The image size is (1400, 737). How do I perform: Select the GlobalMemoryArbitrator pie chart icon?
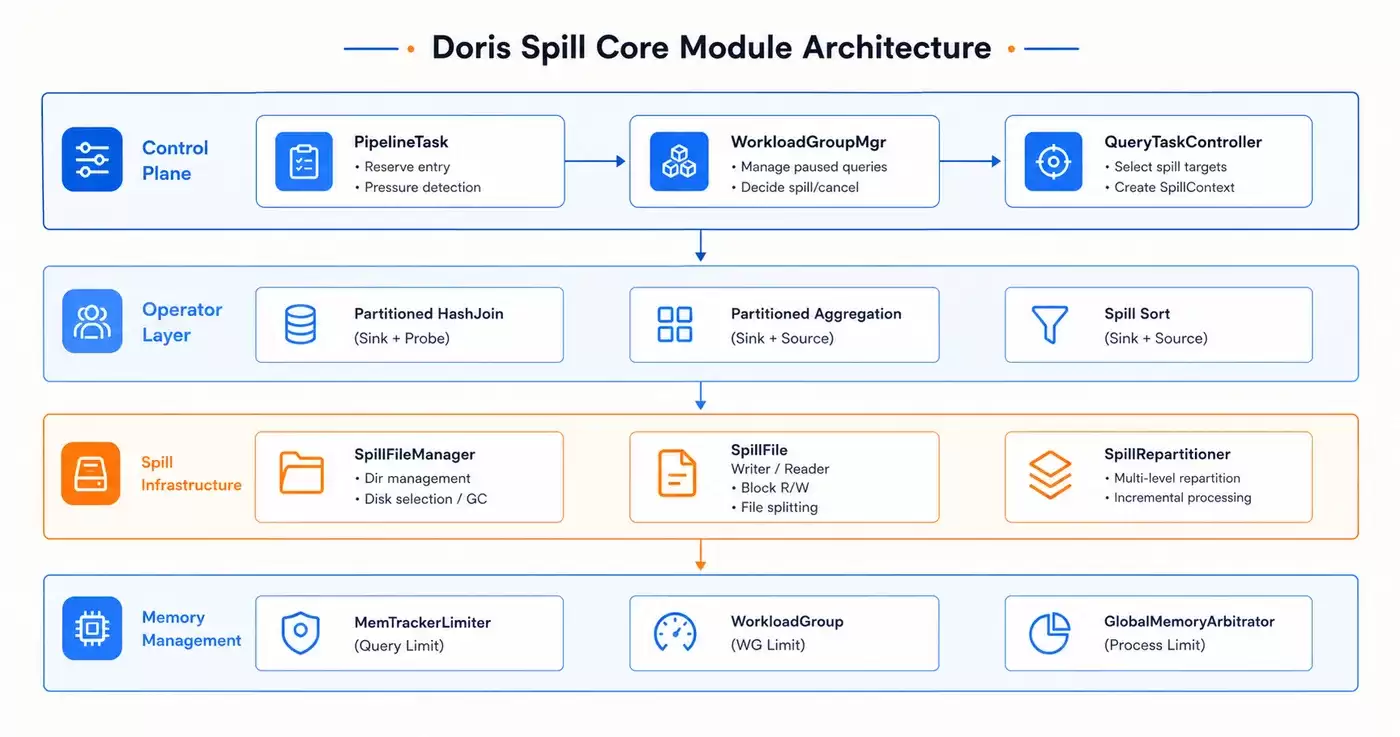click(1049, 633)
